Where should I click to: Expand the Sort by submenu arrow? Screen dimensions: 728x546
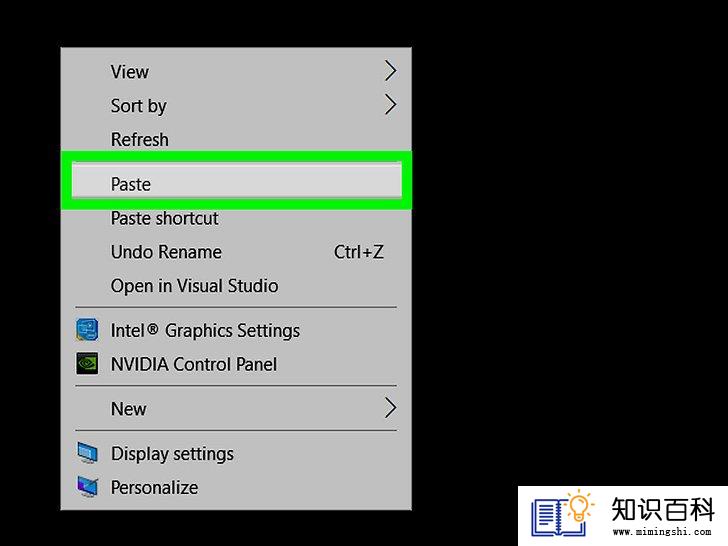(x=390, y=105)
